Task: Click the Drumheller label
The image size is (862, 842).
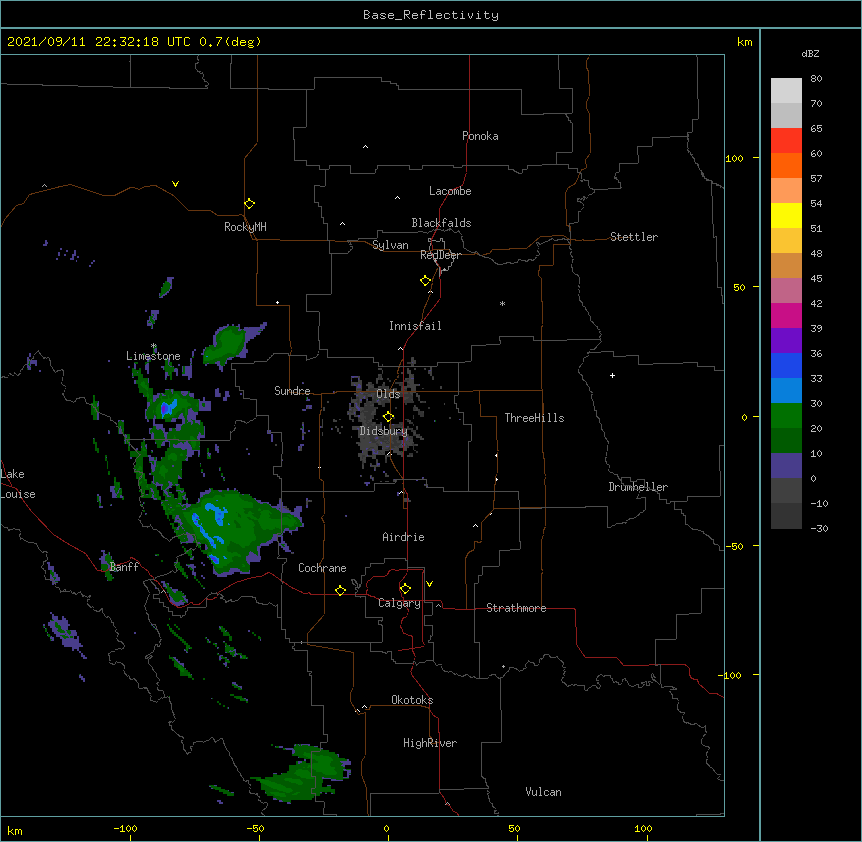Action: point(638,487)
